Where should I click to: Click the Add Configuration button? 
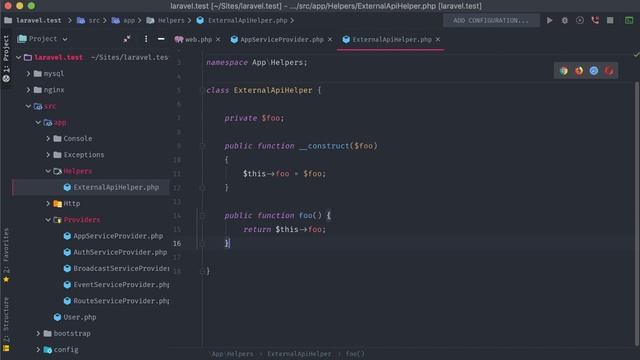[491, 20]
